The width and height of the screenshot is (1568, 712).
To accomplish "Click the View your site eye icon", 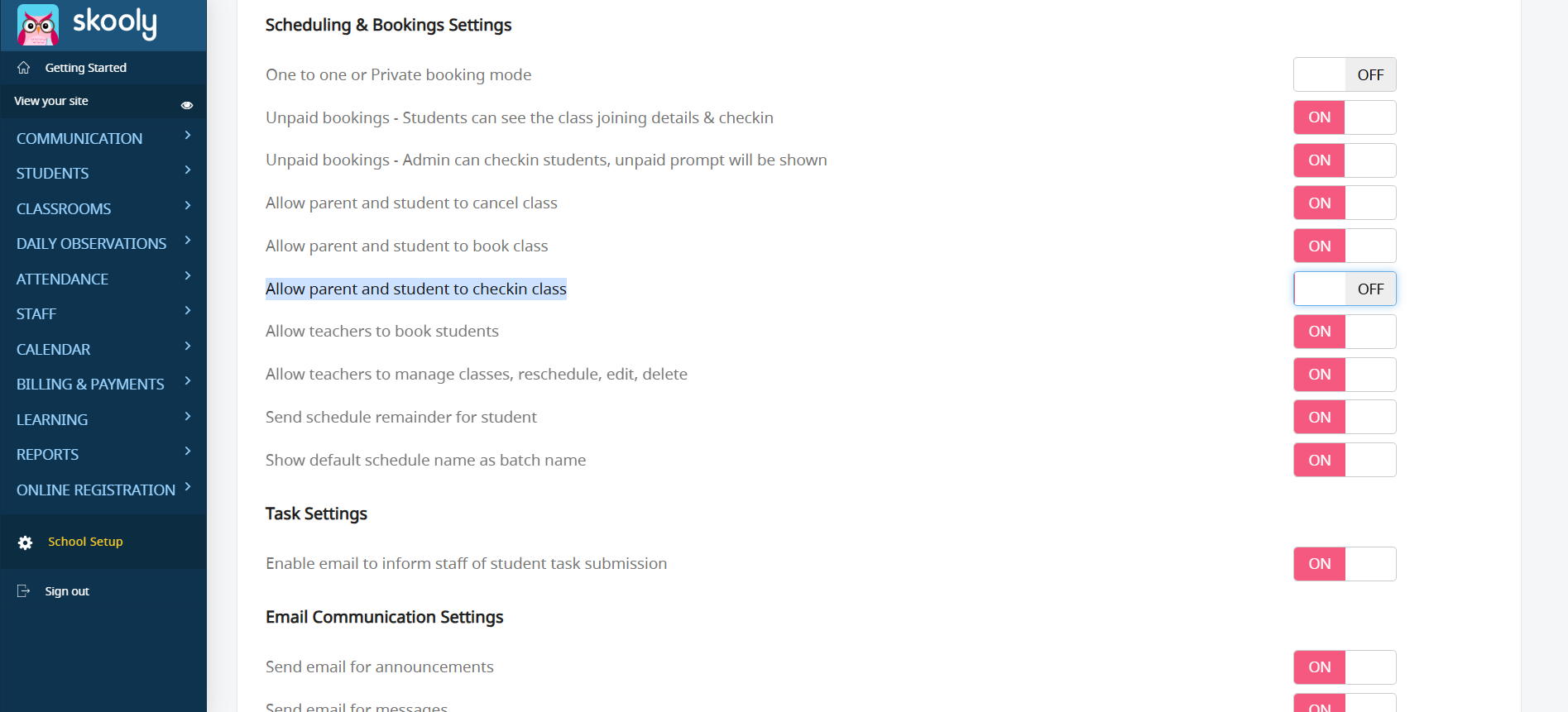I will pos(187,105).
